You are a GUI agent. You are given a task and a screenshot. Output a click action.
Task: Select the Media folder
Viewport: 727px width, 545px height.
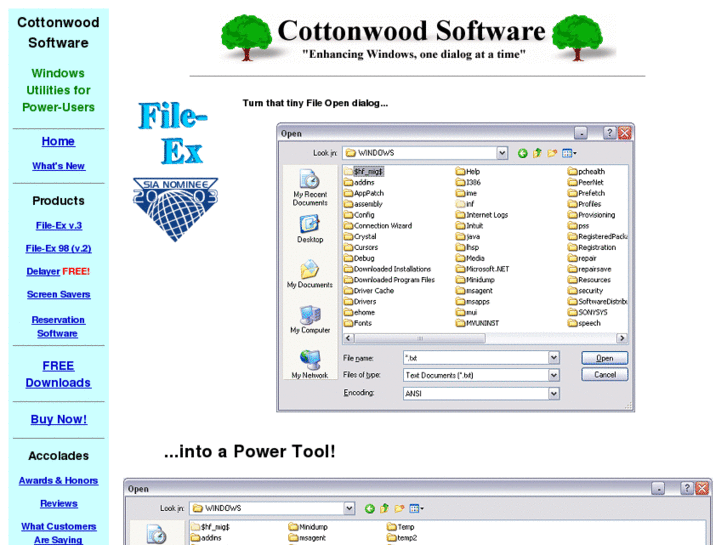click(470, 258)
